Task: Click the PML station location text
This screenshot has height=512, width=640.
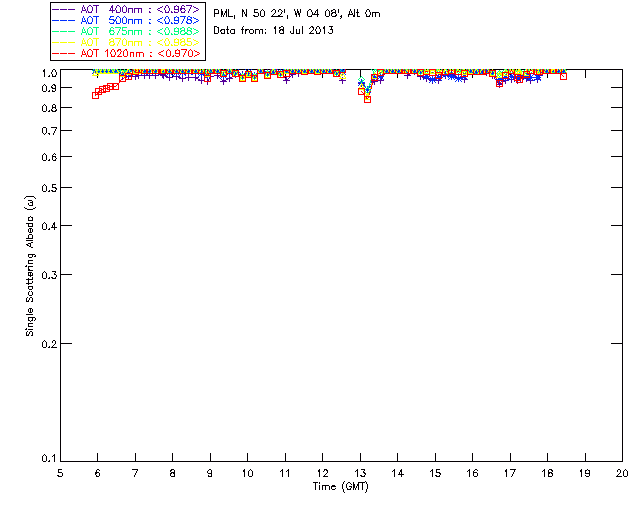Action: pos(297,14)
